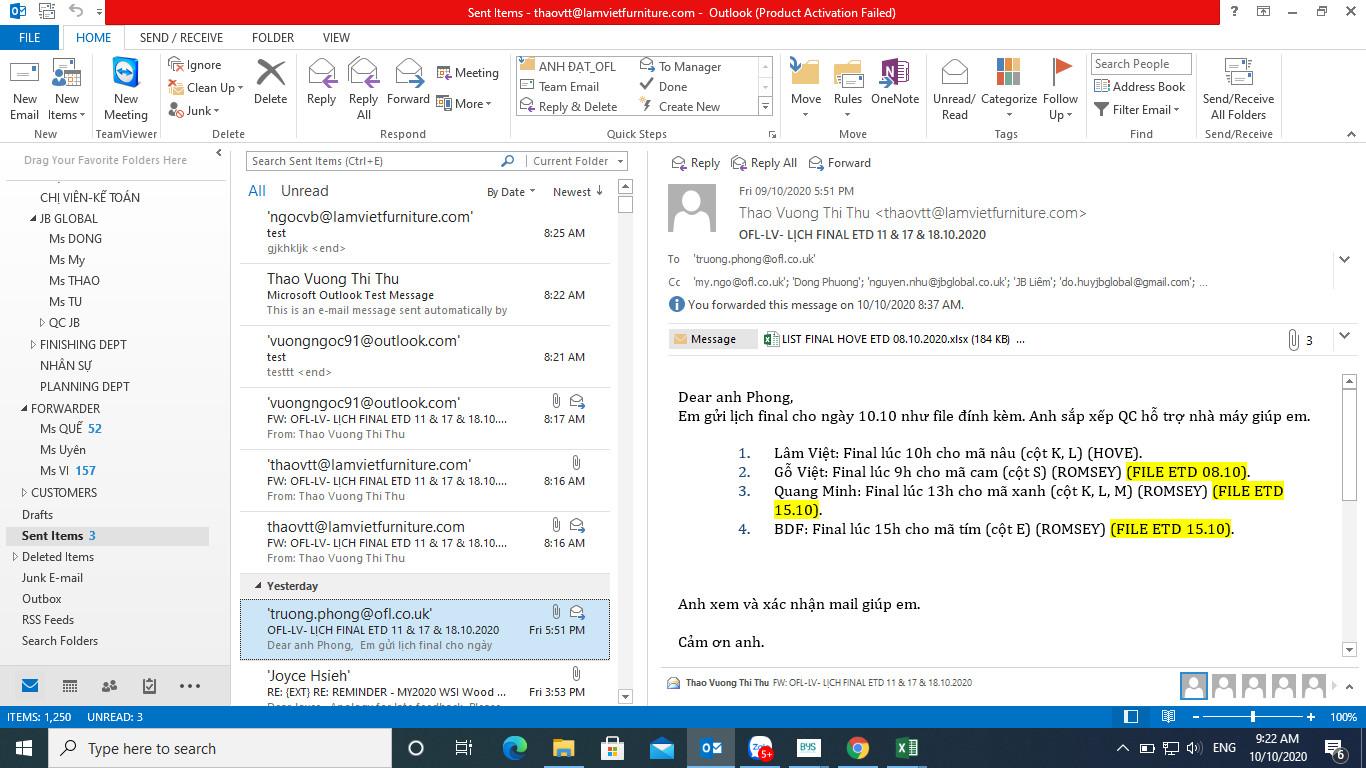Click the Reply icon in ribbon
This screenshot has height=768, width=1366.
(321, 82)
